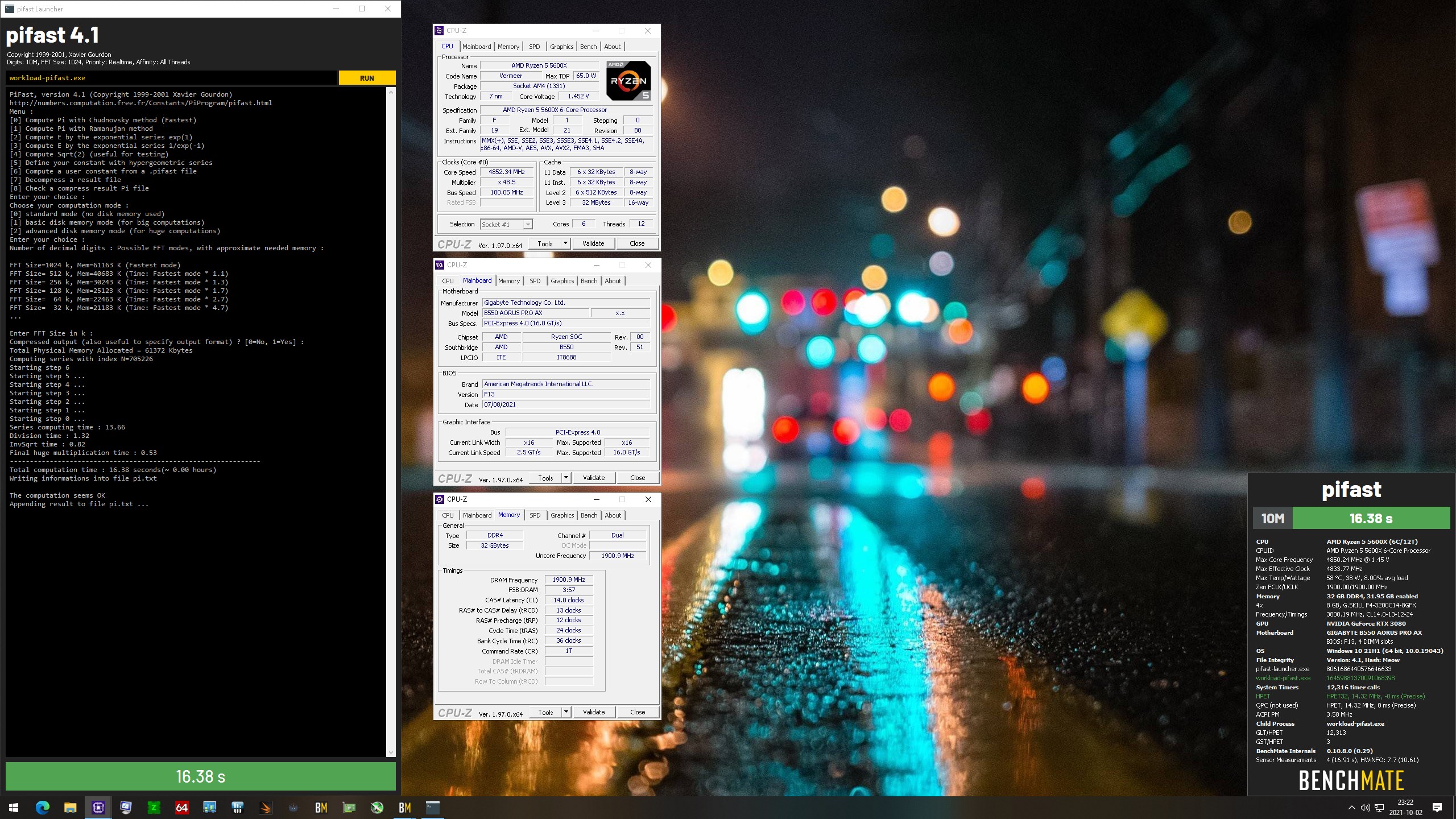
Task: Open the 3DMark orange logo taskbar icon
Action: click(x=265, y=808)
